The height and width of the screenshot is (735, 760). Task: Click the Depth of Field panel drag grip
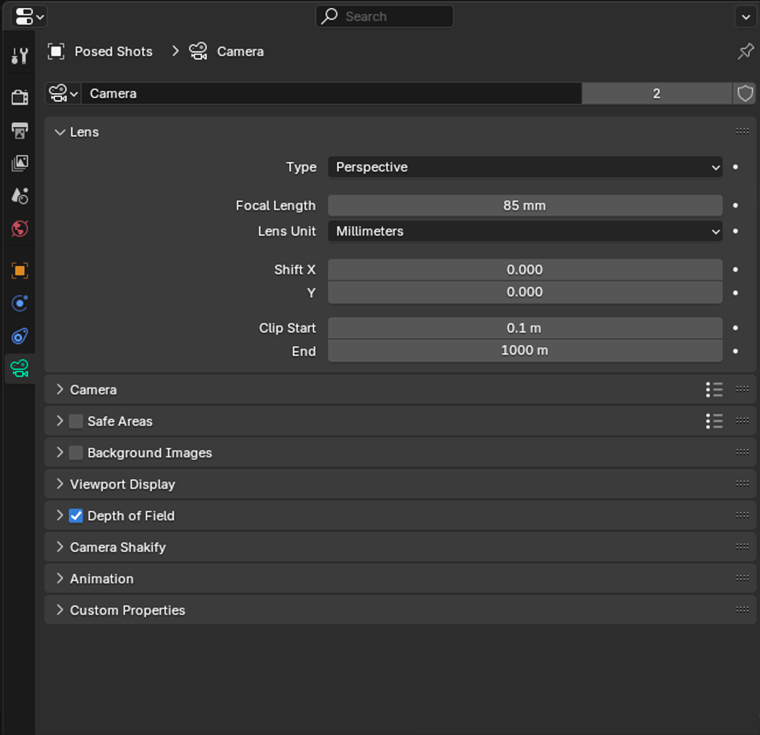click(x=742, y=515)
